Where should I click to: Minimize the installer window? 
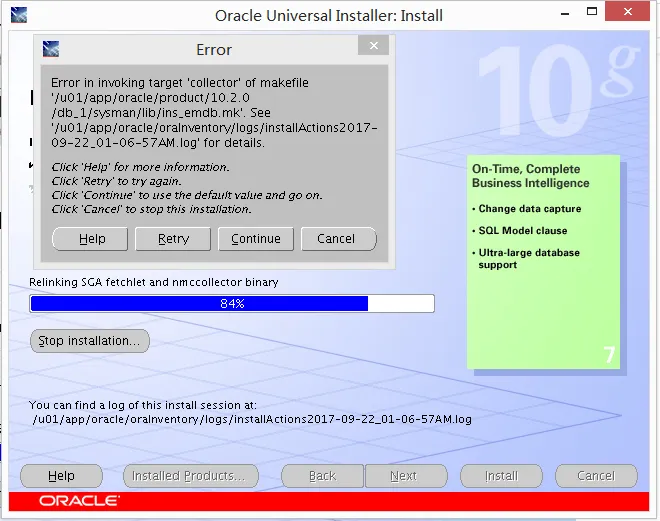[565, 13]
